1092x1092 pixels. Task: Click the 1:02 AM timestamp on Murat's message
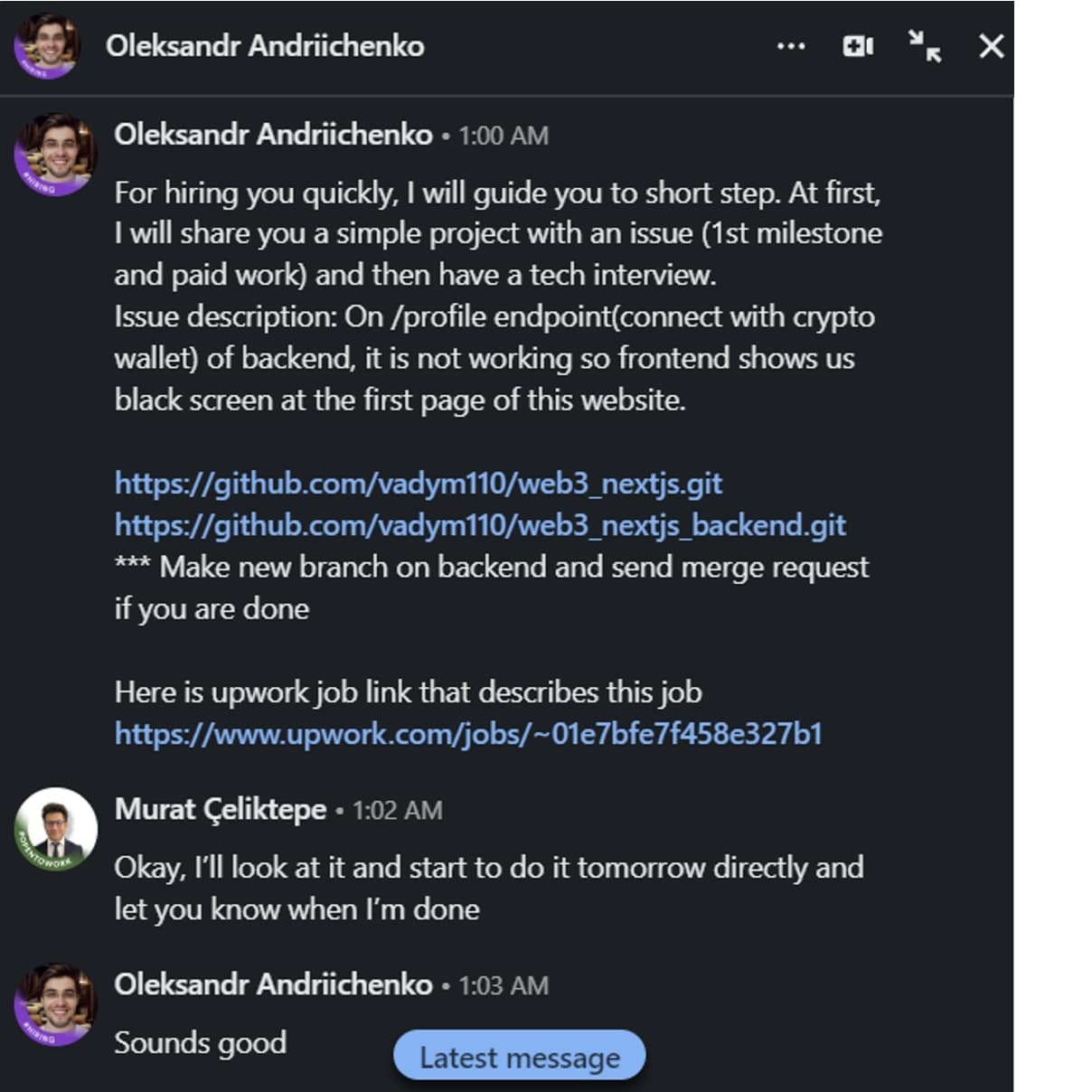point(398,810)
